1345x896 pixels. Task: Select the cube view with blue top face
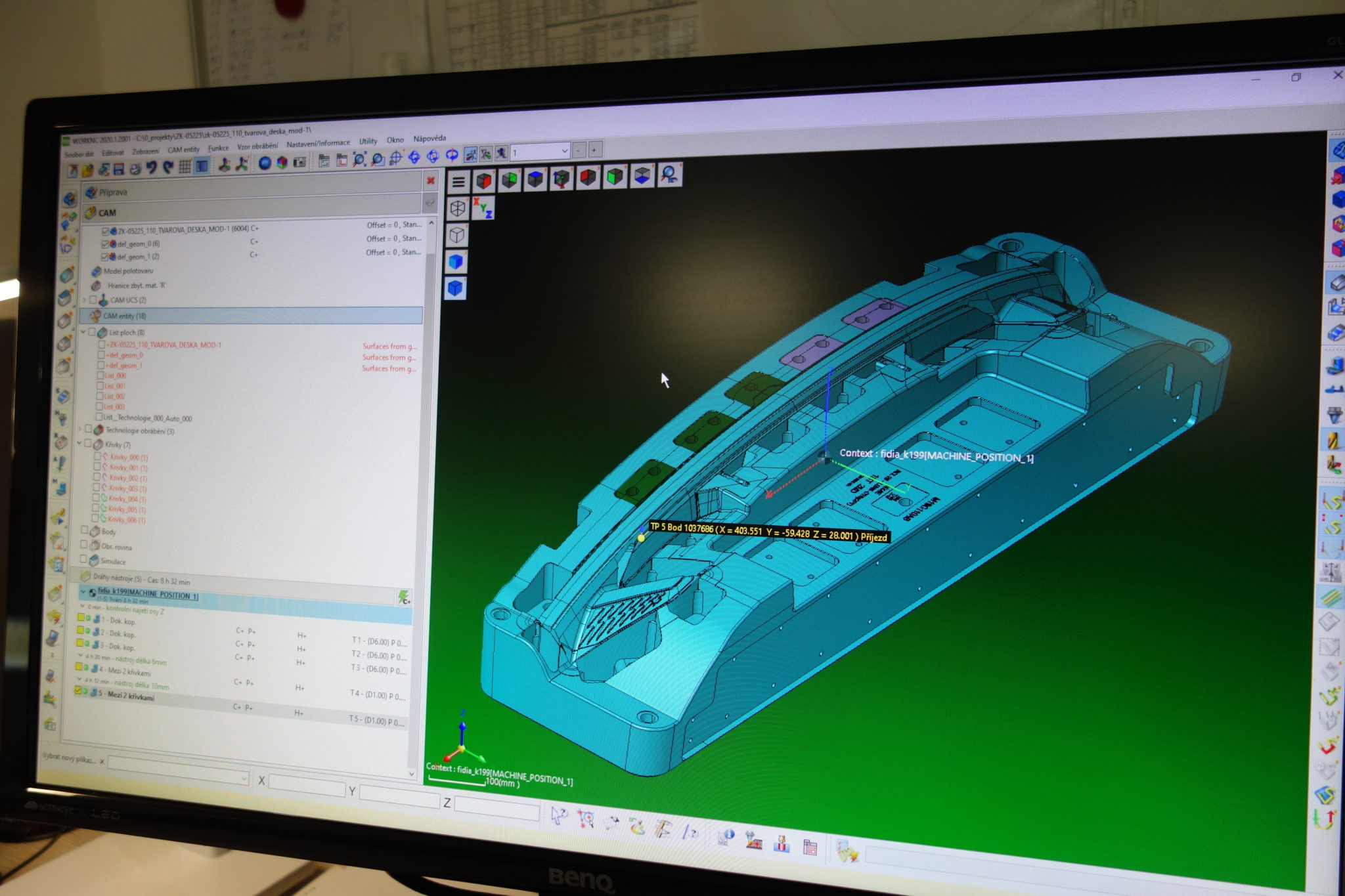[535, 179]
